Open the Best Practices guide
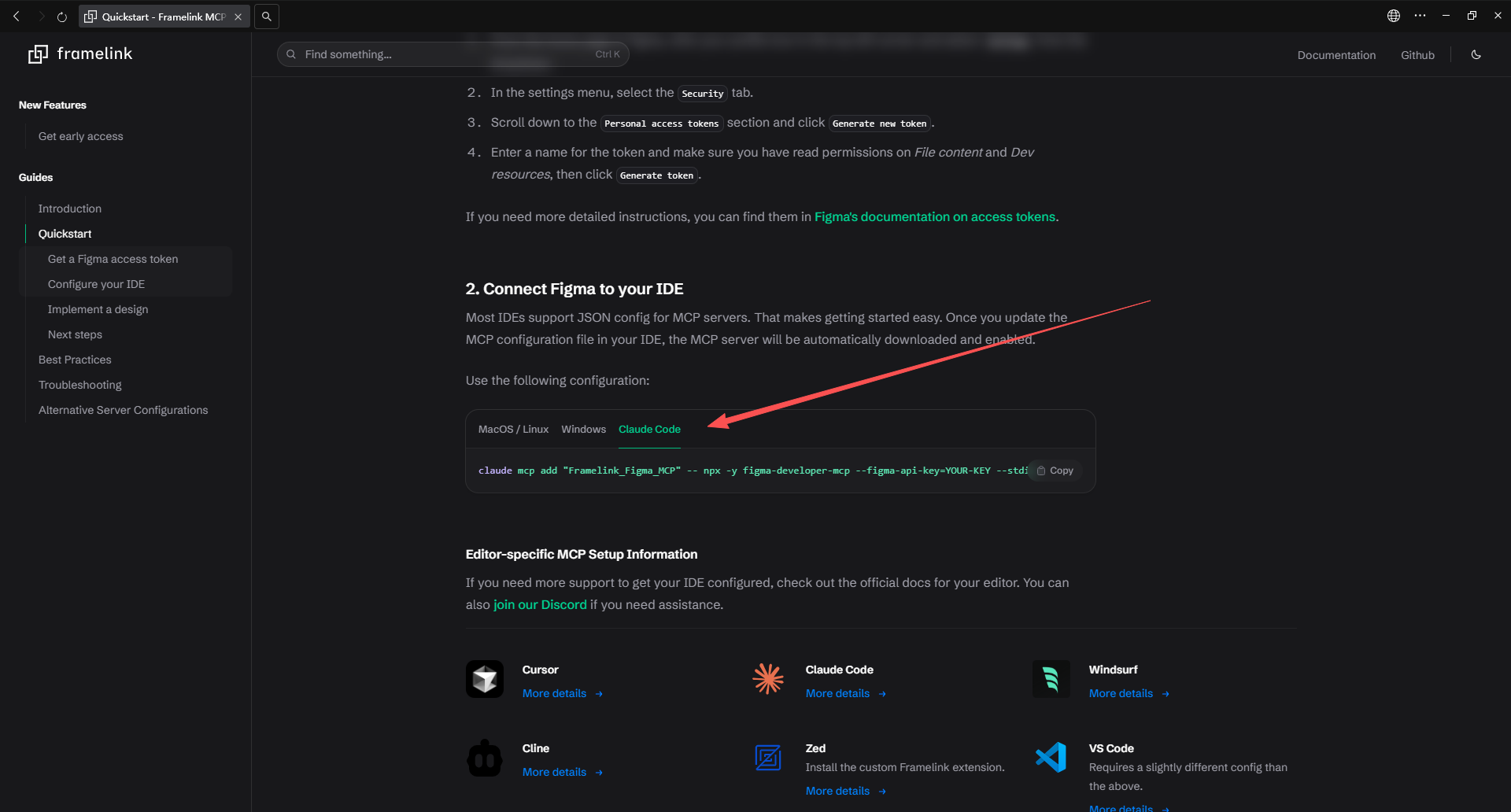 (x=76, y=360)
